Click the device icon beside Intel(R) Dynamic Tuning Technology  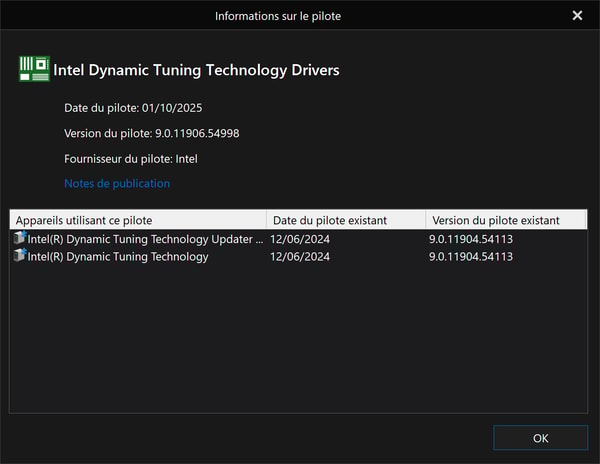pyautogui.click(x=20, y=255)
